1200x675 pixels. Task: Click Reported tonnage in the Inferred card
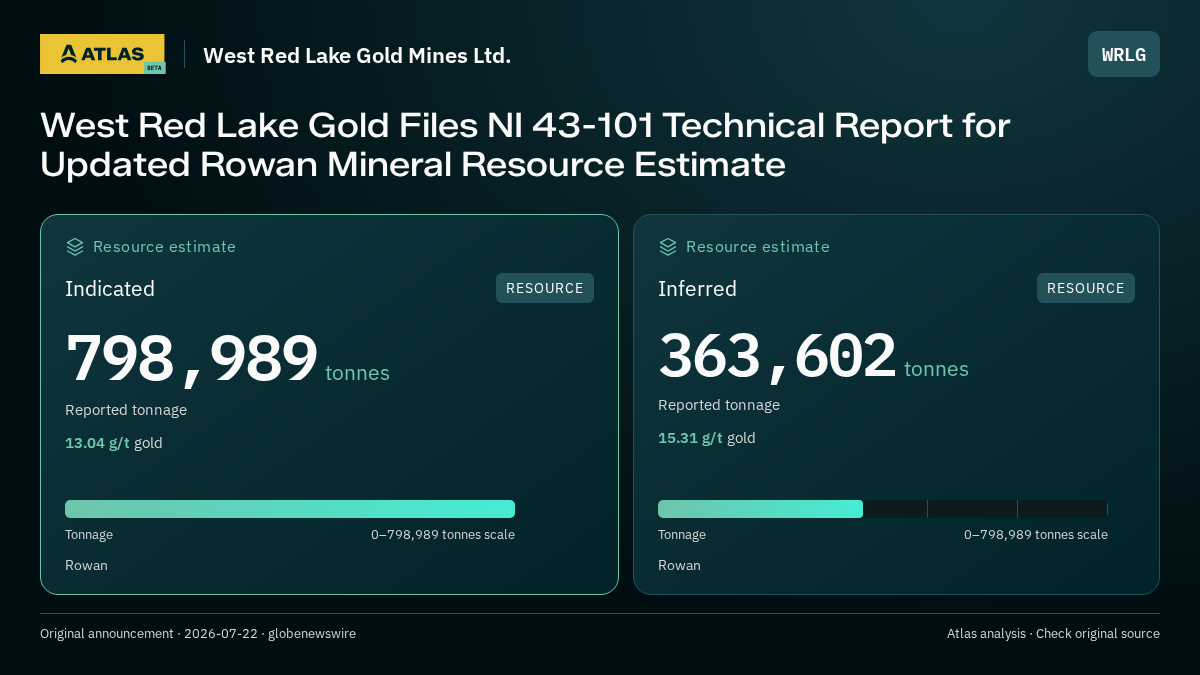pos(719,405)
